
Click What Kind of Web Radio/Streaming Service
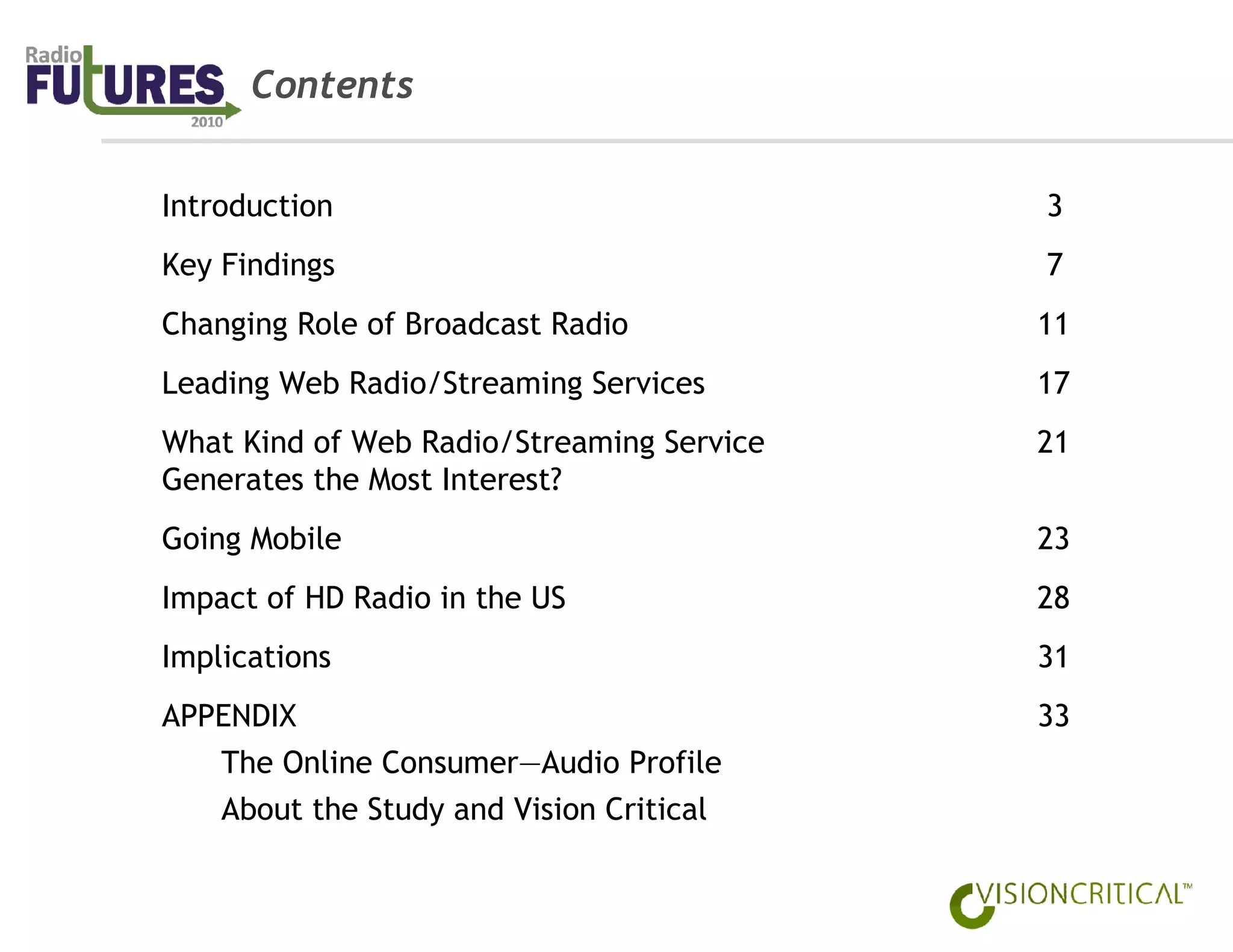[x=462, y=443]
